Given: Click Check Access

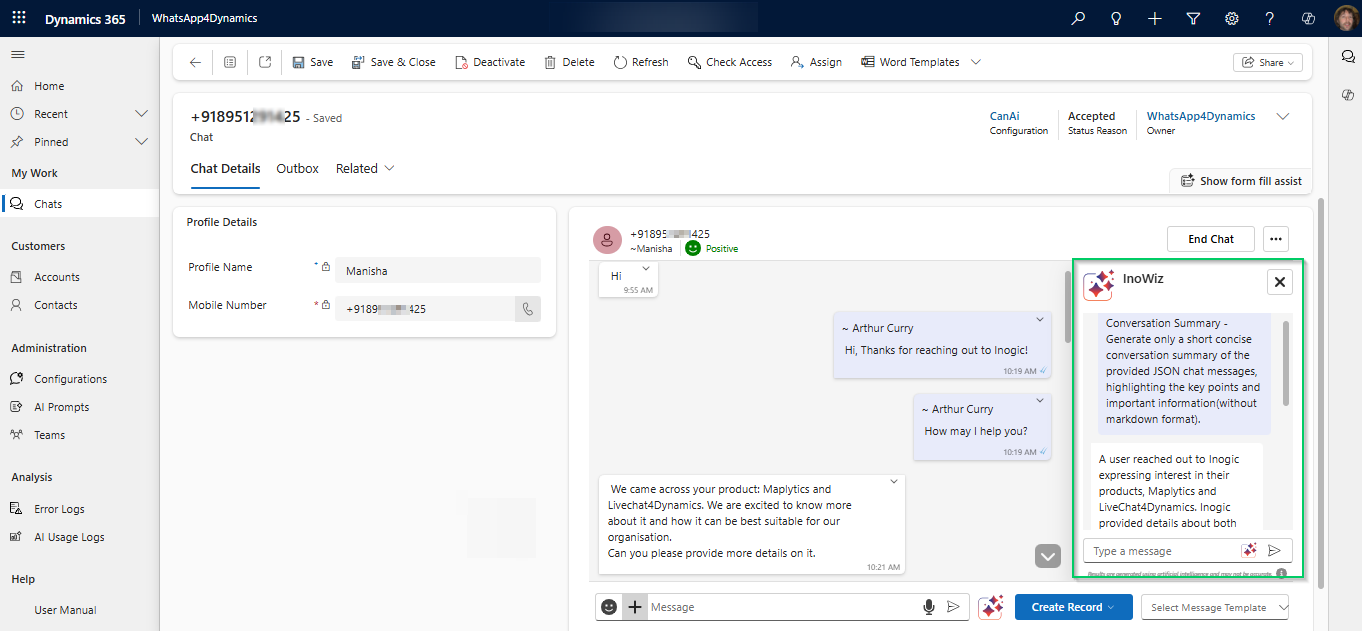Looking at the screenshot, I should click(729, 62).
